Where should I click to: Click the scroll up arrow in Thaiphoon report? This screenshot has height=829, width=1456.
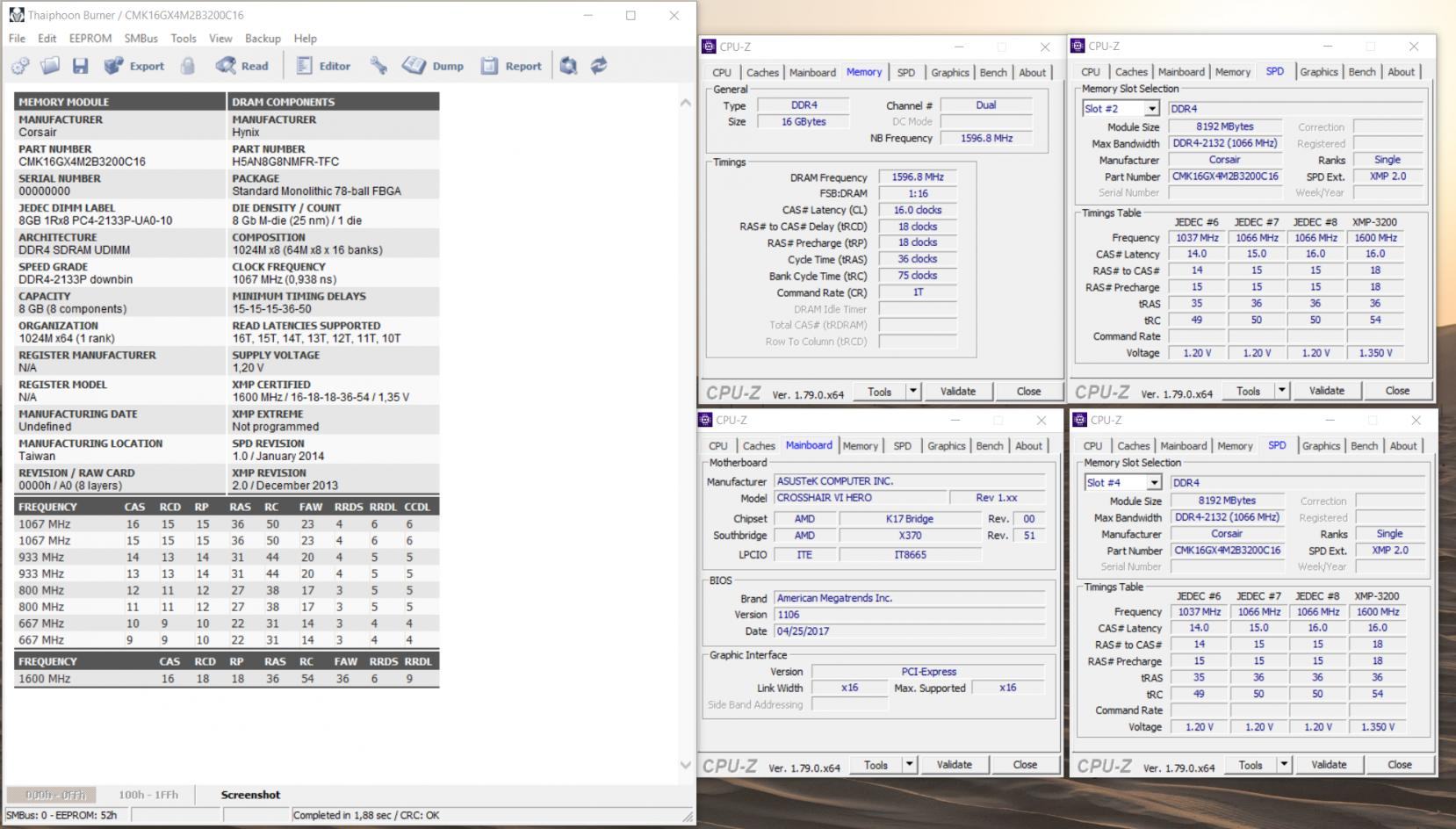pyautogui.click(x=686, y=103)
